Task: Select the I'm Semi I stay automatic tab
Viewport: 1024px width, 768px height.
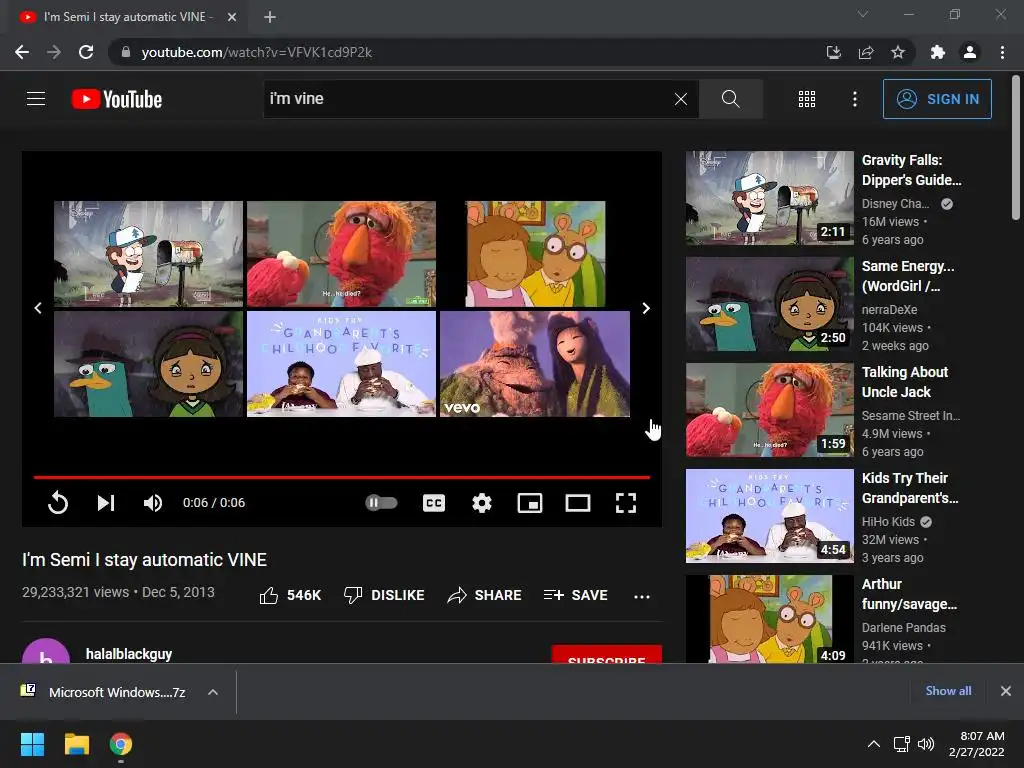Action: pos(127,17)
